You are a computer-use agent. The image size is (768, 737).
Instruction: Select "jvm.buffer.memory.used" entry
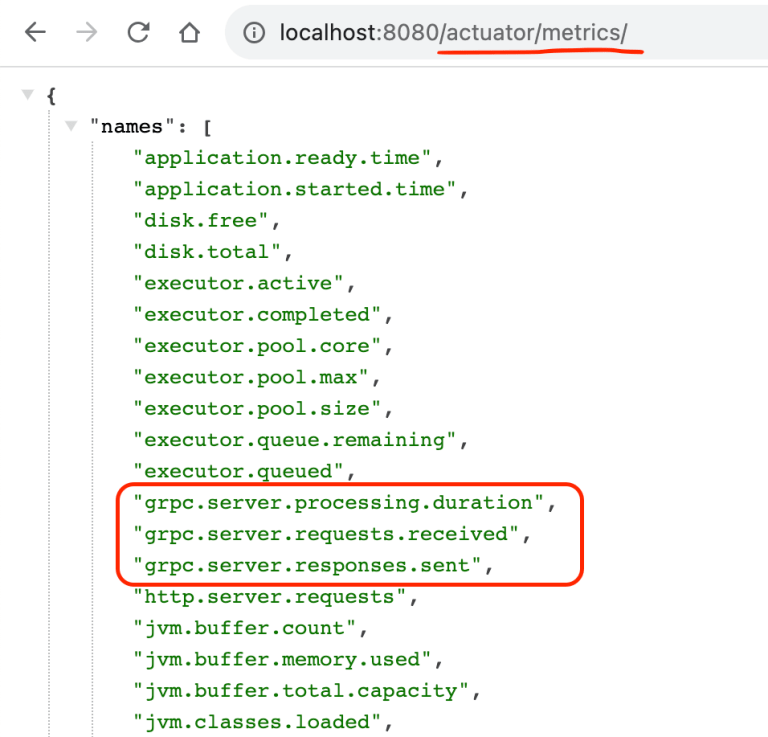tap(282, 660)
